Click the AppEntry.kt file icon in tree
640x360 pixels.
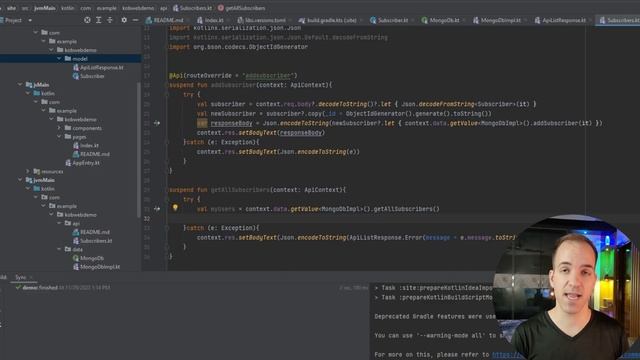[x=68, y=162]
